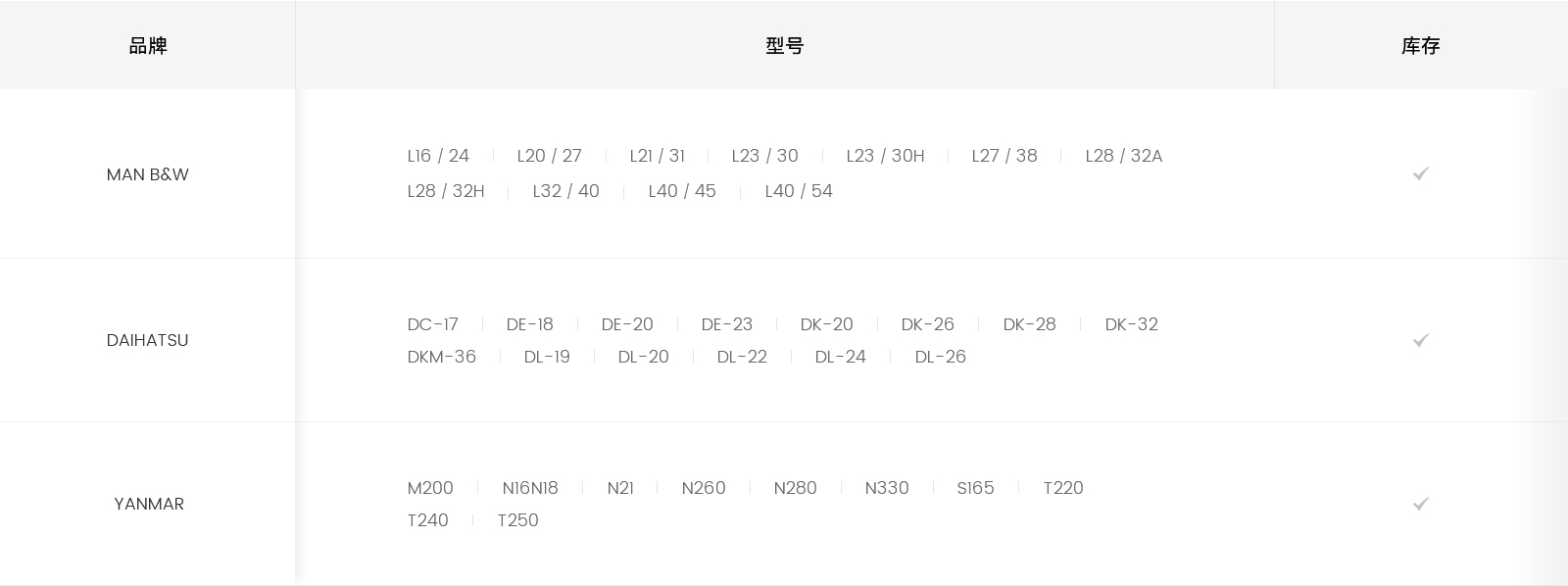Click the N16N18 model
Screen dimensions: 1568x586
pos(530,488)
